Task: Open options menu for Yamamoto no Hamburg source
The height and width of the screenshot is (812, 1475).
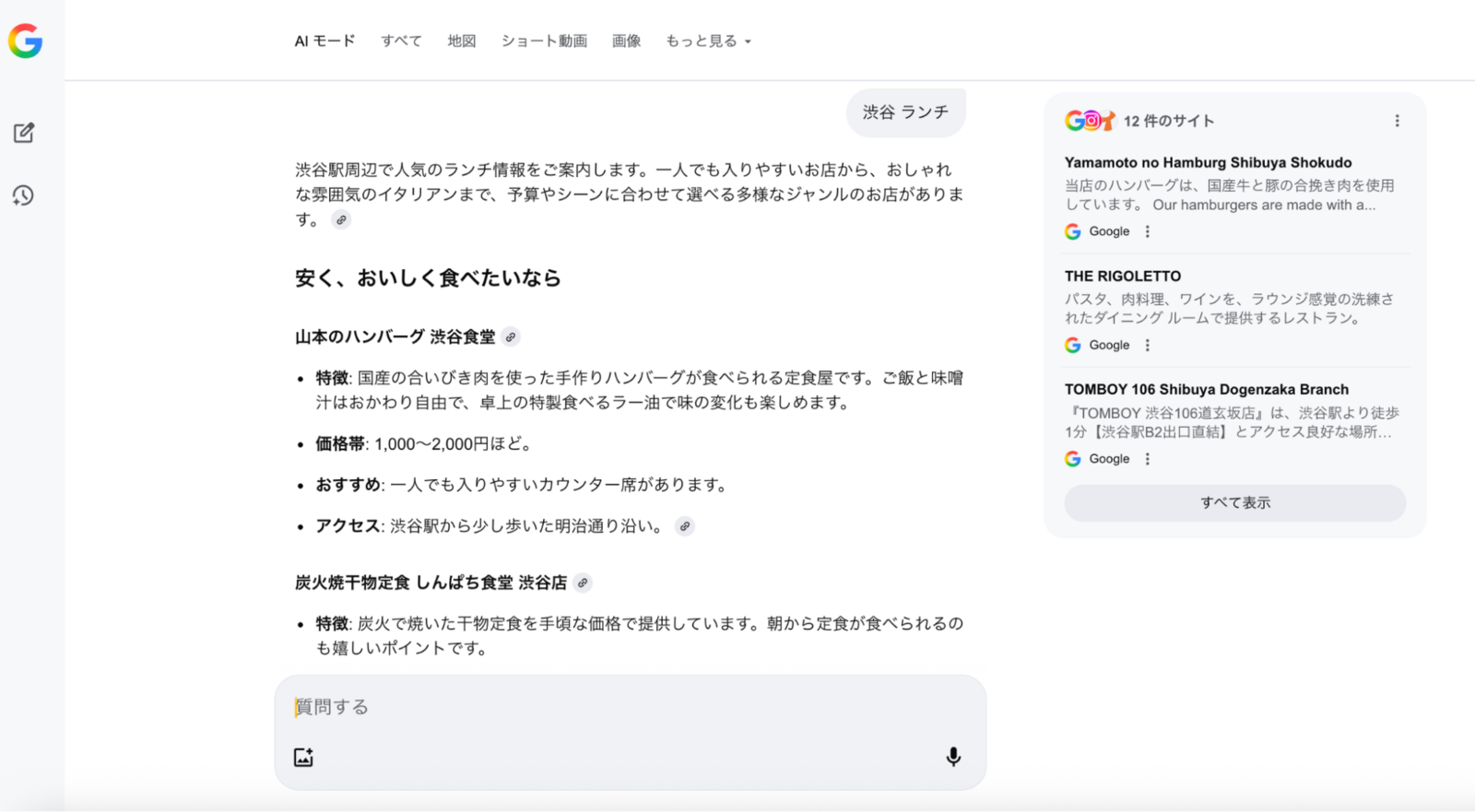Action: pos(1148,231)
